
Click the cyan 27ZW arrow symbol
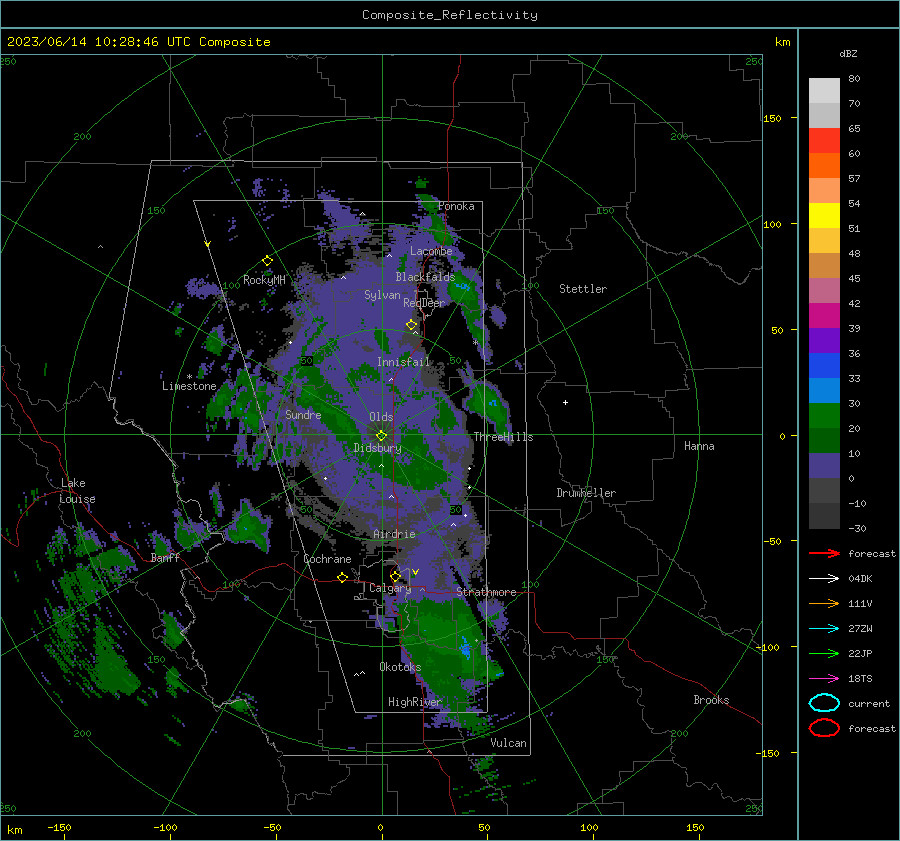824,629
